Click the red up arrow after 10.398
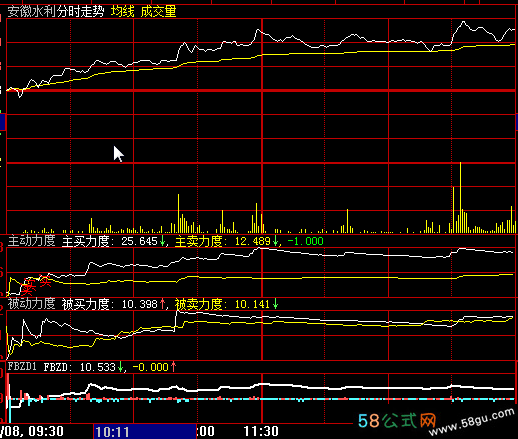The width and height of the screenshot is (518, 439). point(162,304)
